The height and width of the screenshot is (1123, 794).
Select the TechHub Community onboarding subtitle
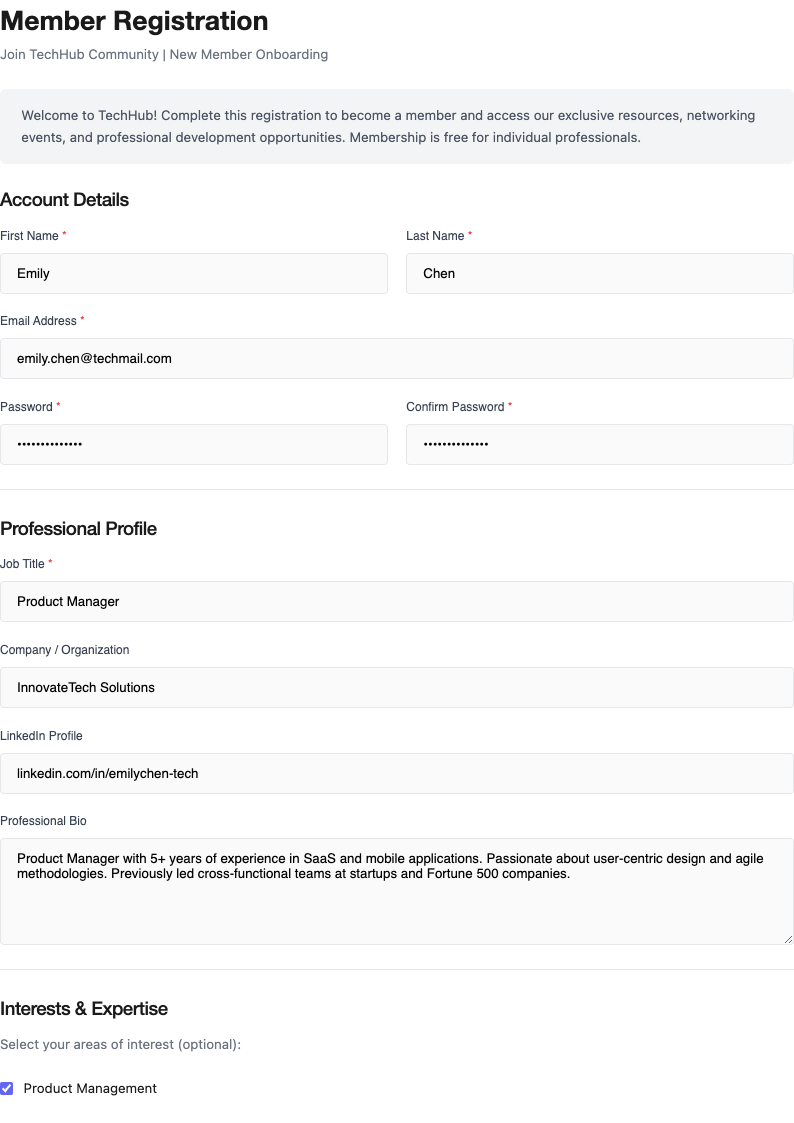[164, 54]
